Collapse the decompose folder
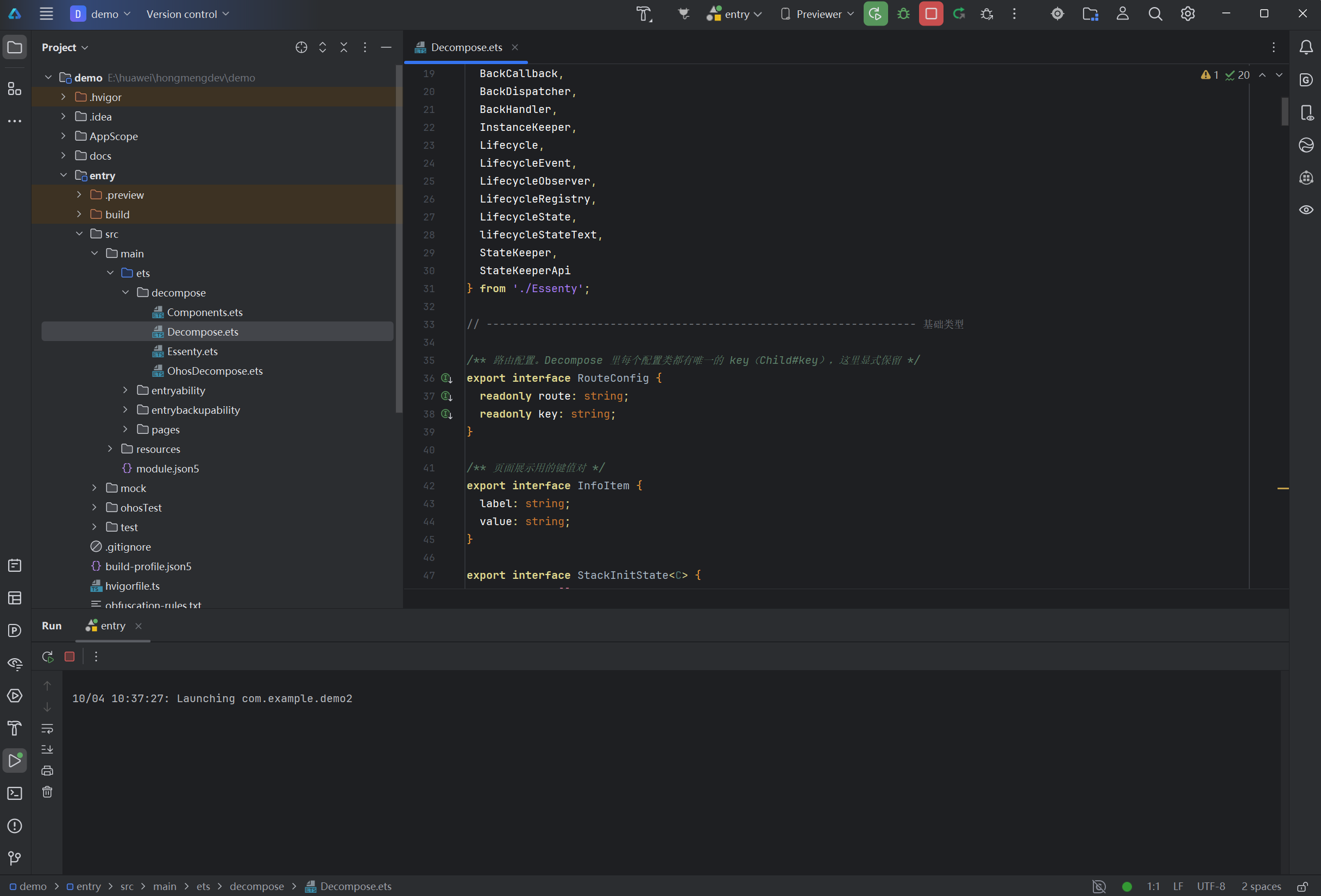This screenshot has width=1321, height=896. pyautogui.click(x=125, y=292)
